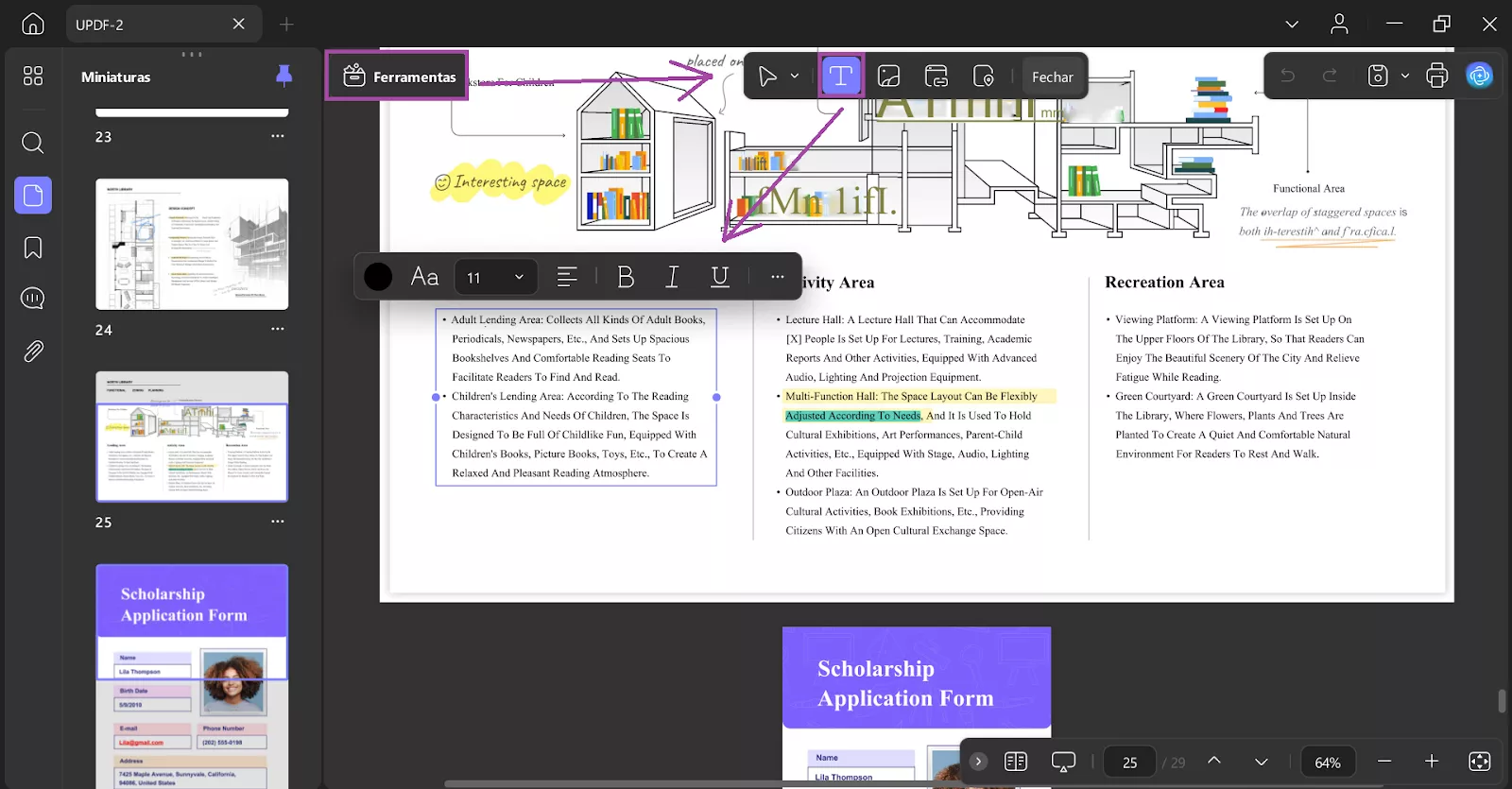The width and height of the screenshot is (1512, 789).
Task: Expand the select tool dropdown arrow
Action: tap(795, 76)
